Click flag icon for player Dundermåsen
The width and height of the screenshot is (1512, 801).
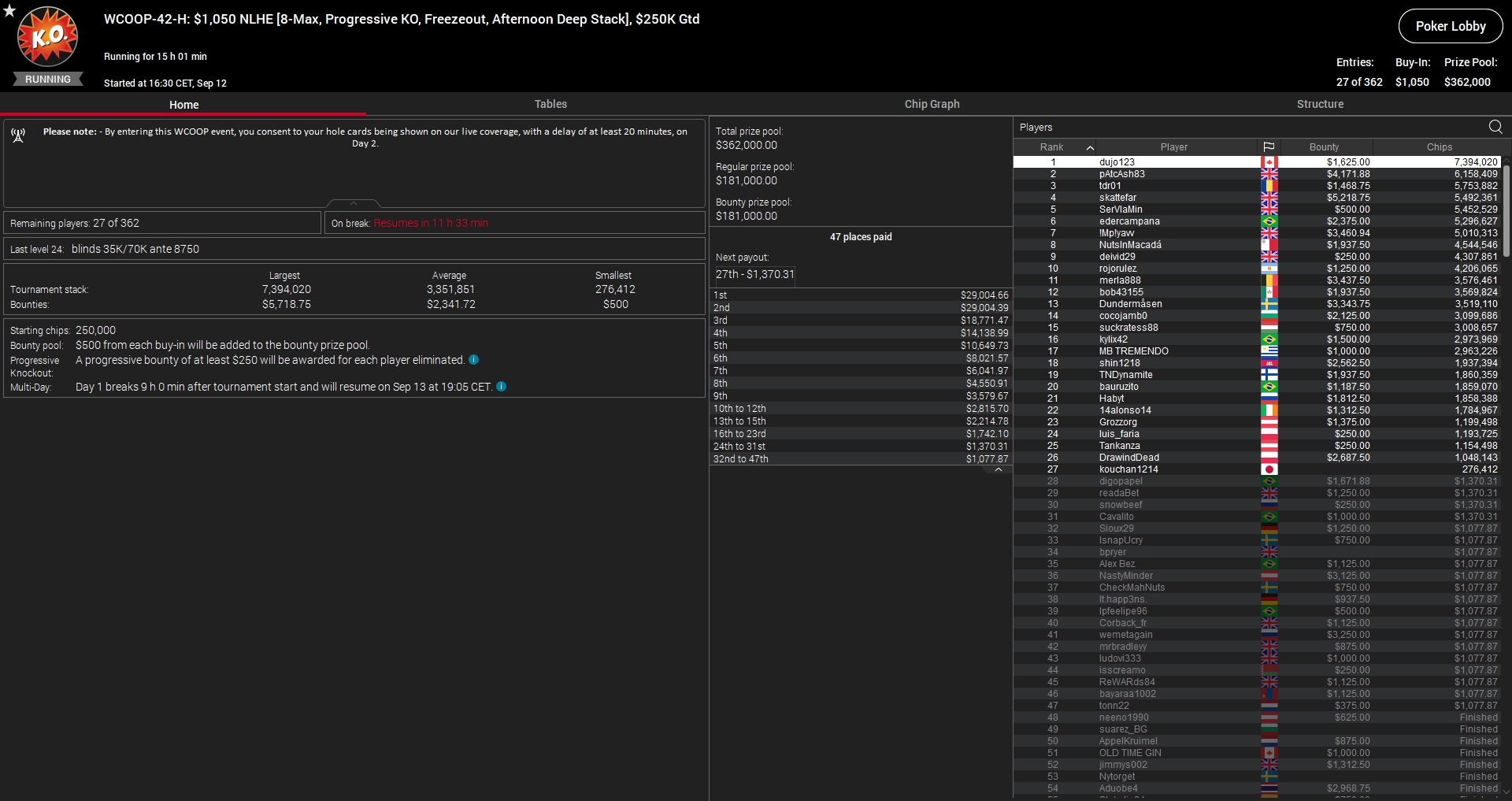[x=1269, y=304]
